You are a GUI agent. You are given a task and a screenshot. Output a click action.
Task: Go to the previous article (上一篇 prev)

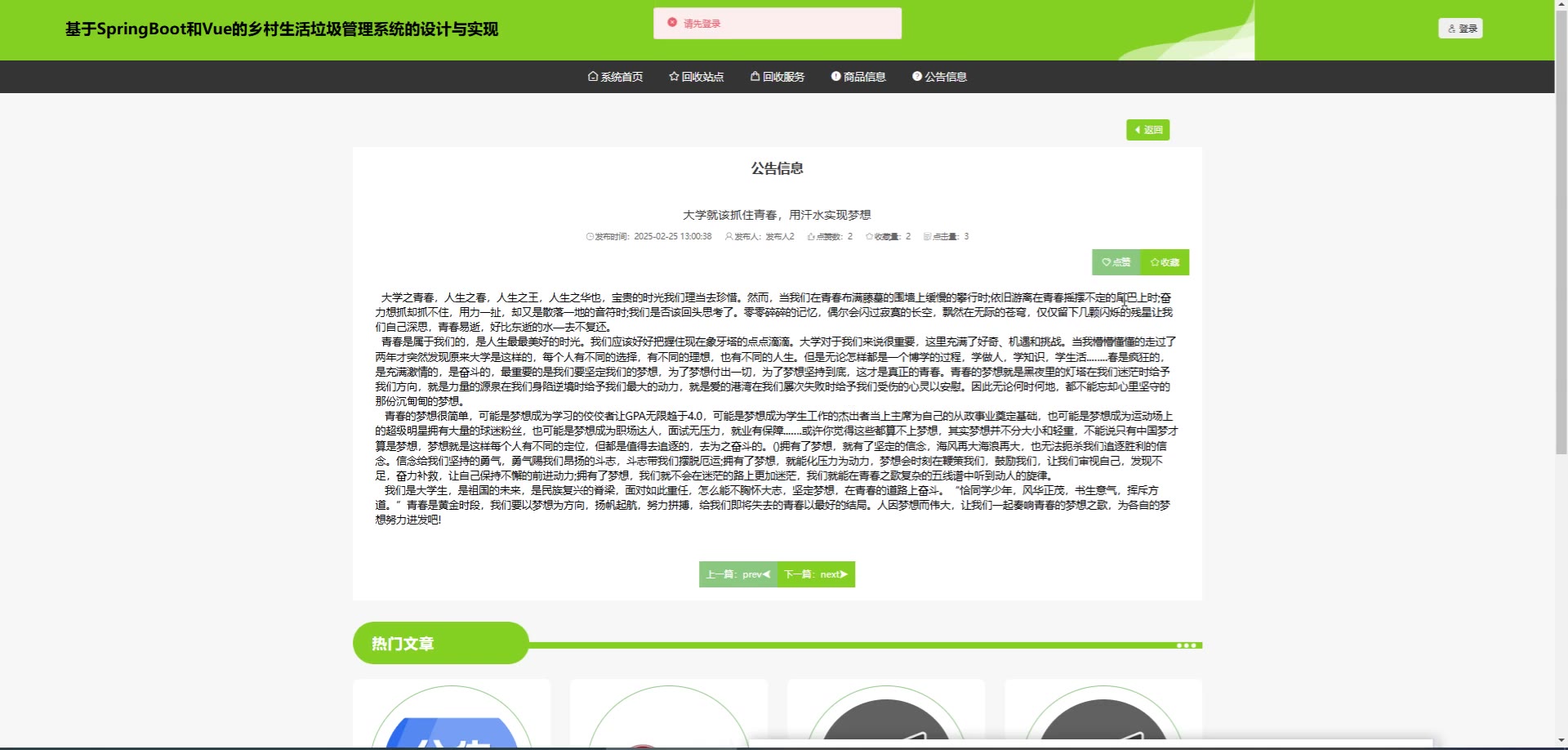click(x=738, y=574)
